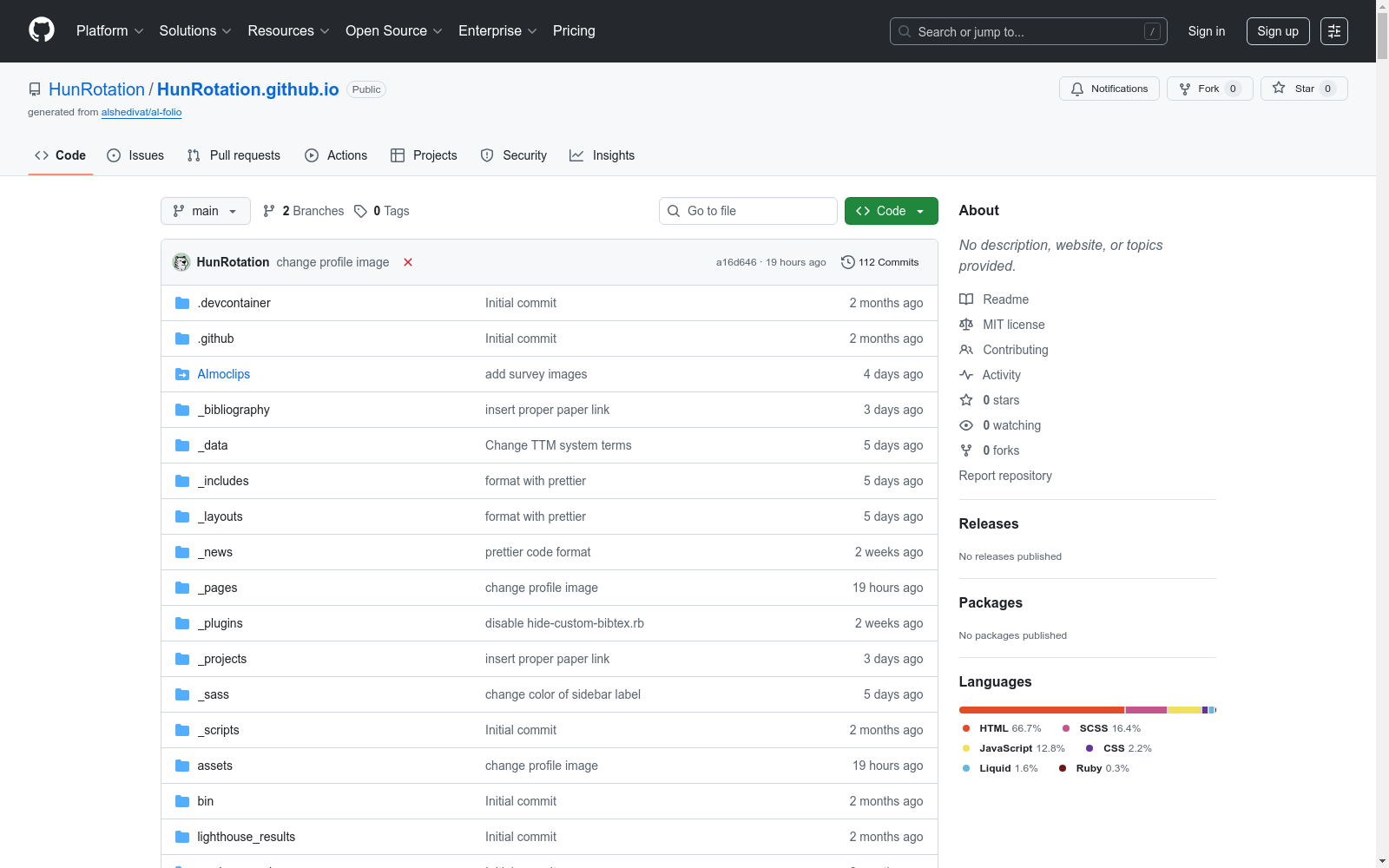Screen dimensions: 1389x868
Task: Click the _plugins folder icon
Action: coord(182,623)
